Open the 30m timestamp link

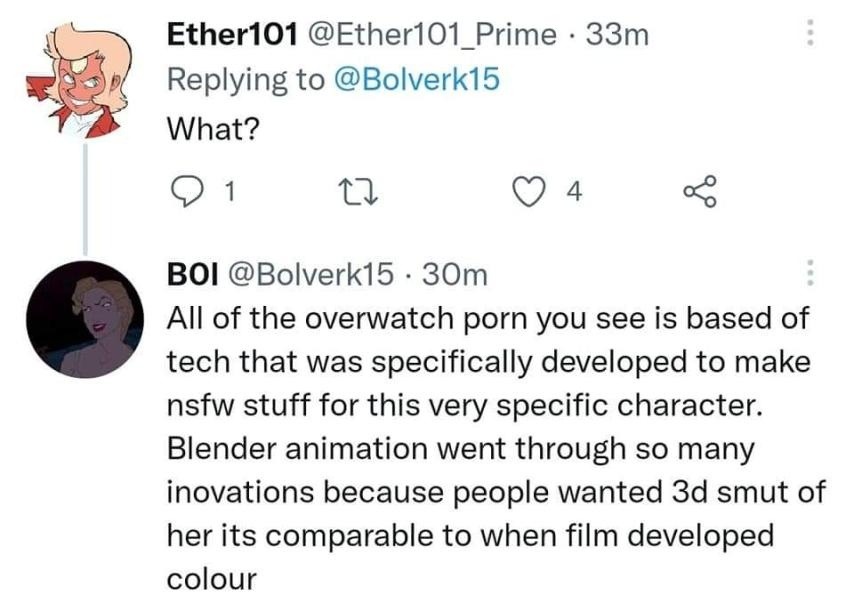pyautogui.click(x=455, y=272)
